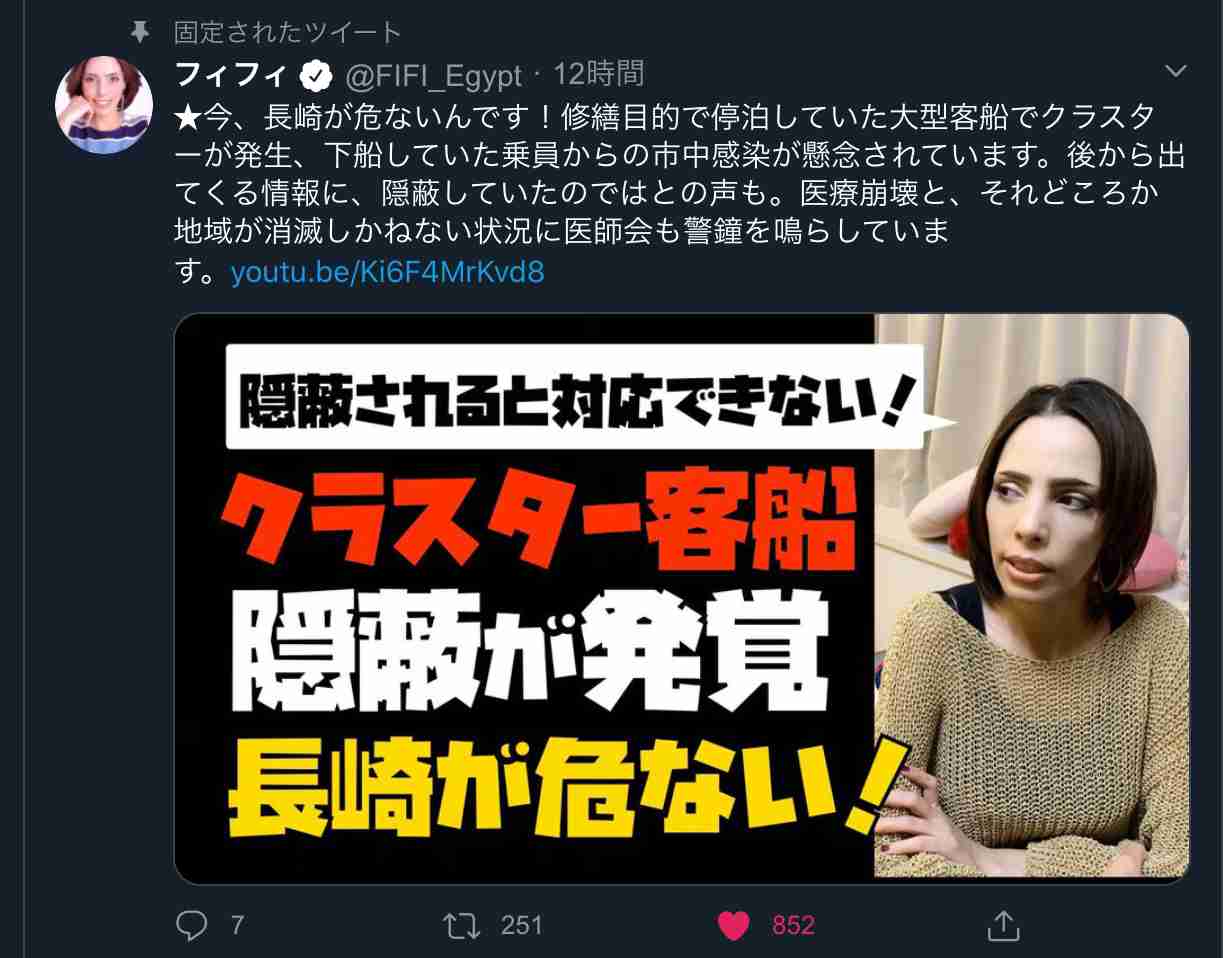Screen dimensions: 1223x958
Task: Open the YouTube video thumbnail card
Action: click(682, 598)
